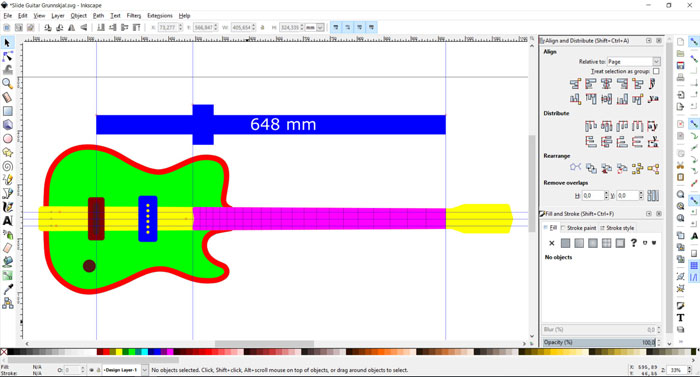Select the Zoom magnifier tool
Screen dimensions: 700x377
[7, 84]
